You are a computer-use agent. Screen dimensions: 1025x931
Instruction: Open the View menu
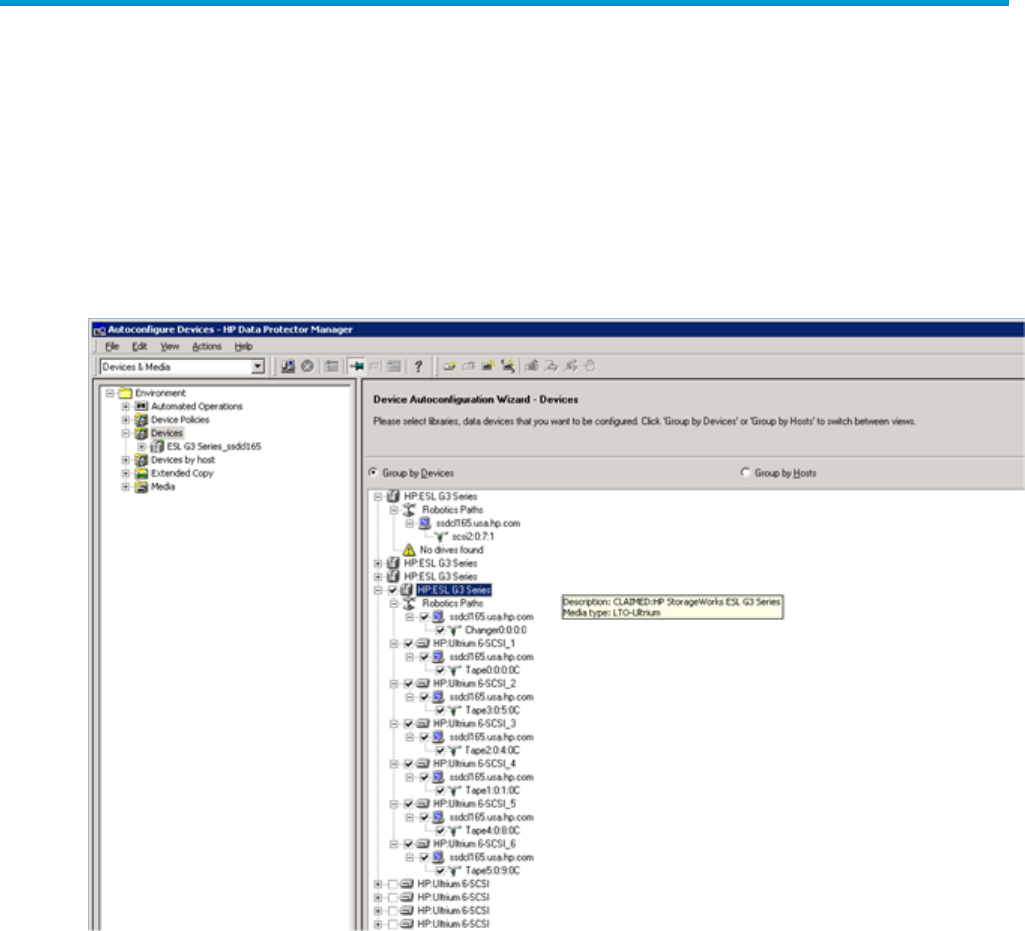tap(170, 346)
